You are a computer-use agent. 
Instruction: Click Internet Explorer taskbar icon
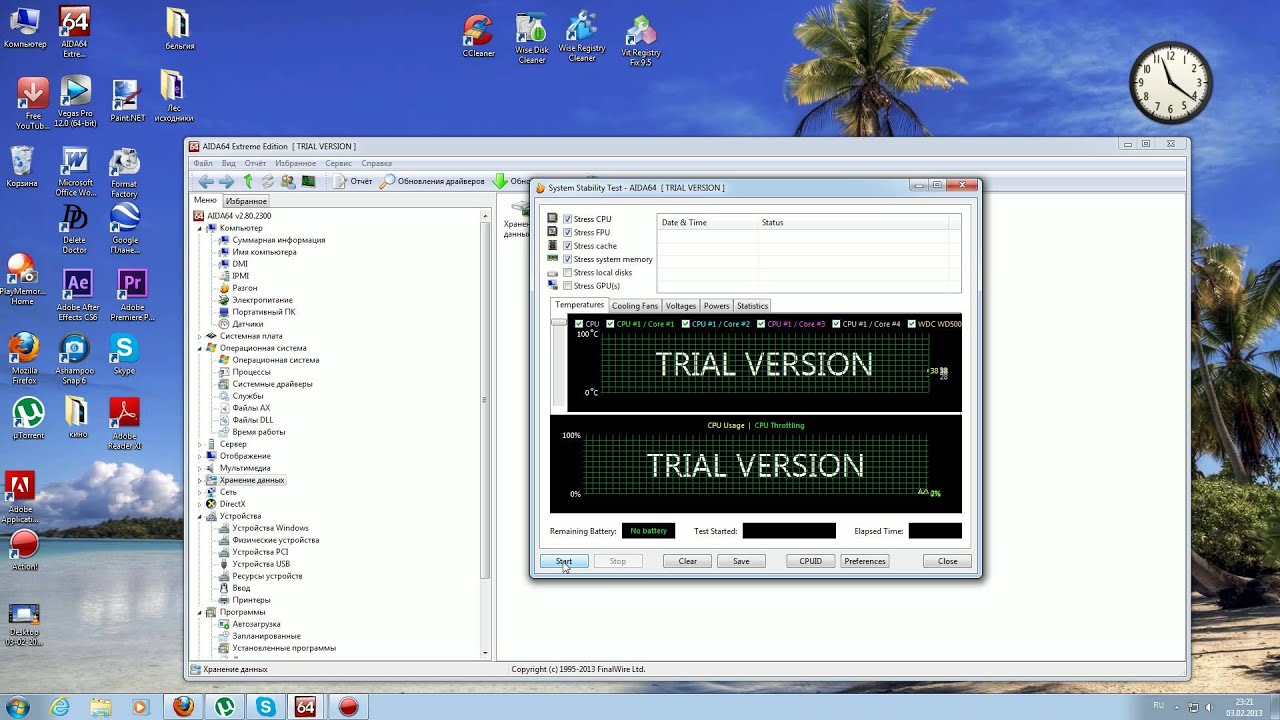tap(60, 706)
